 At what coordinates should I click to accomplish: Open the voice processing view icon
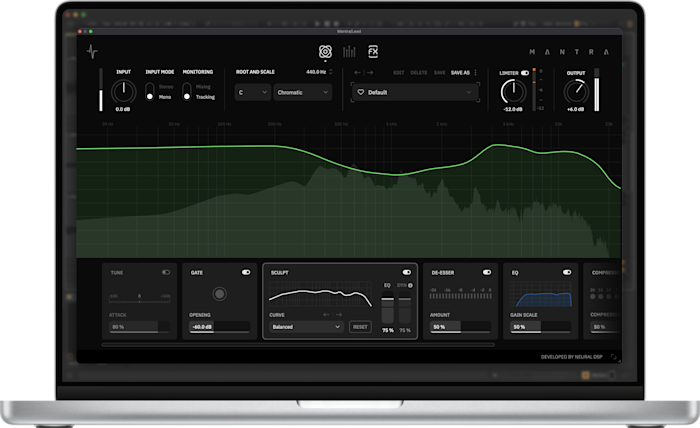click(x=325, y=52)
